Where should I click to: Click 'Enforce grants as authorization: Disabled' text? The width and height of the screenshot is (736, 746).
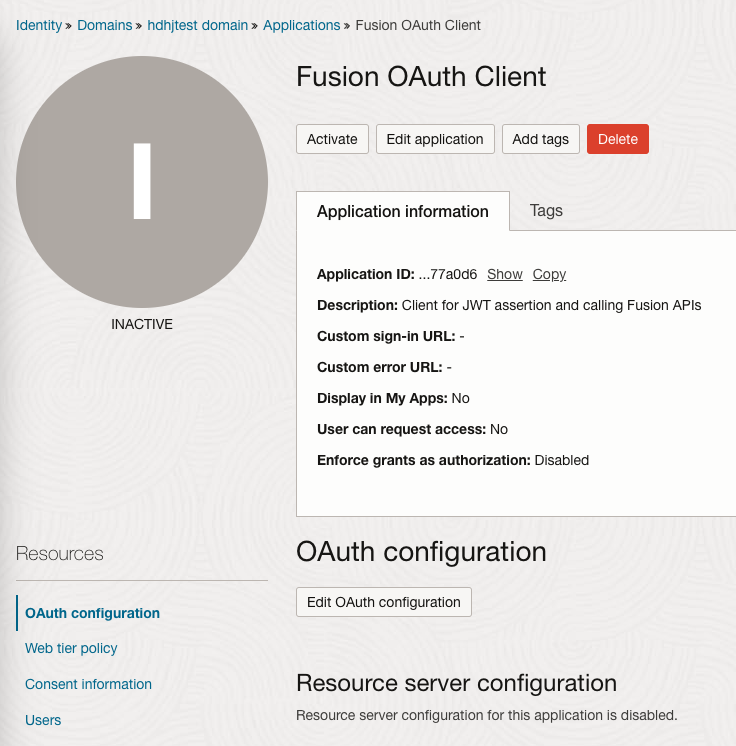453,460
